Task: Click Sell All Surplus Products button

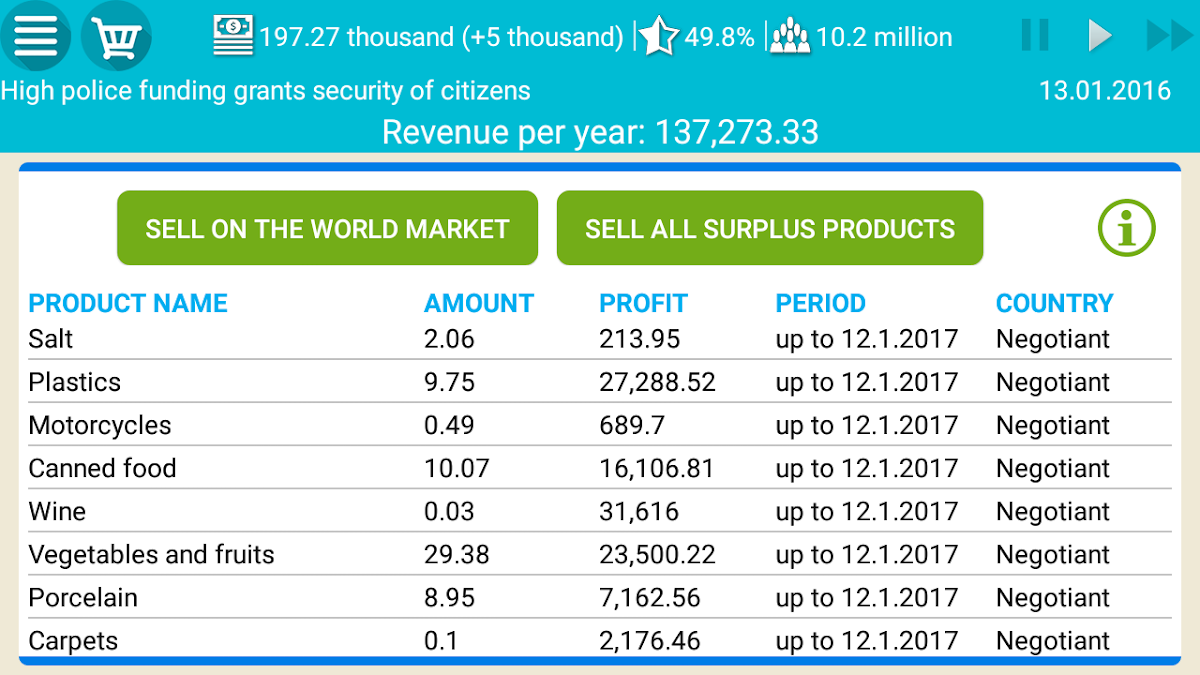Action: tap(769, 229)
